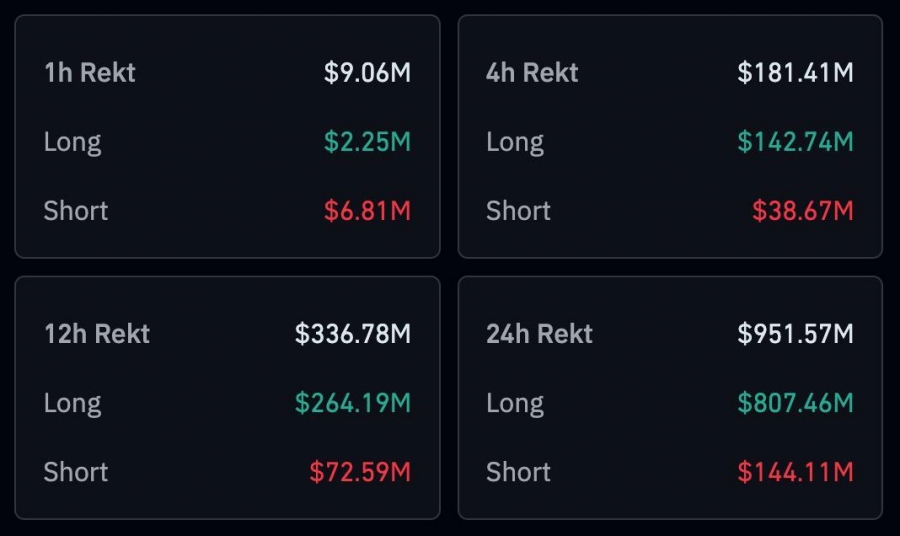Click the 1h Short amount $6.81M
The width and height of the screenshot is (900, 536).
tap(367, 211)
